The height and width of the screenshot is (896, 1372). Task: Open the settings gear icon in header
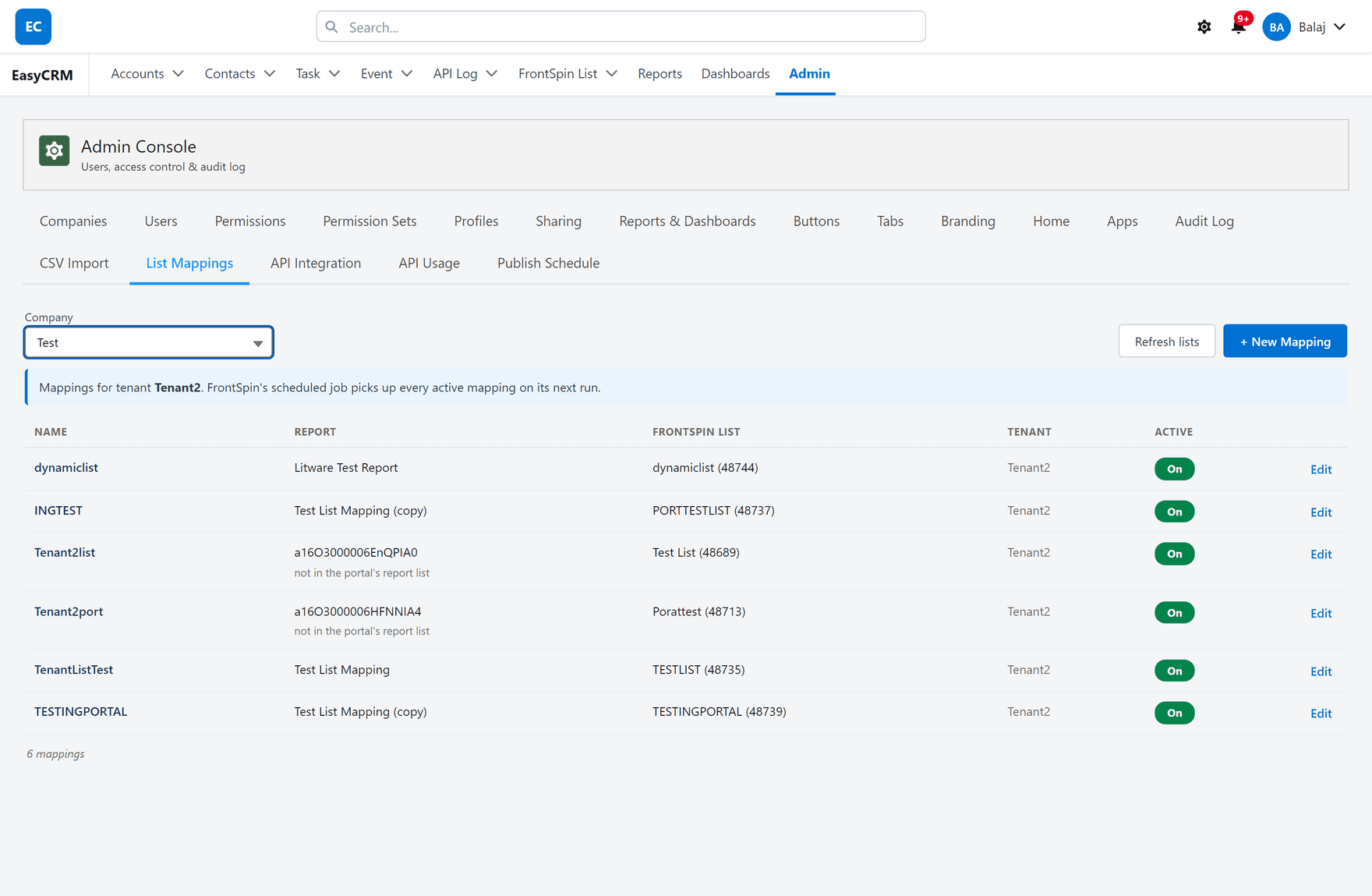1204,27
